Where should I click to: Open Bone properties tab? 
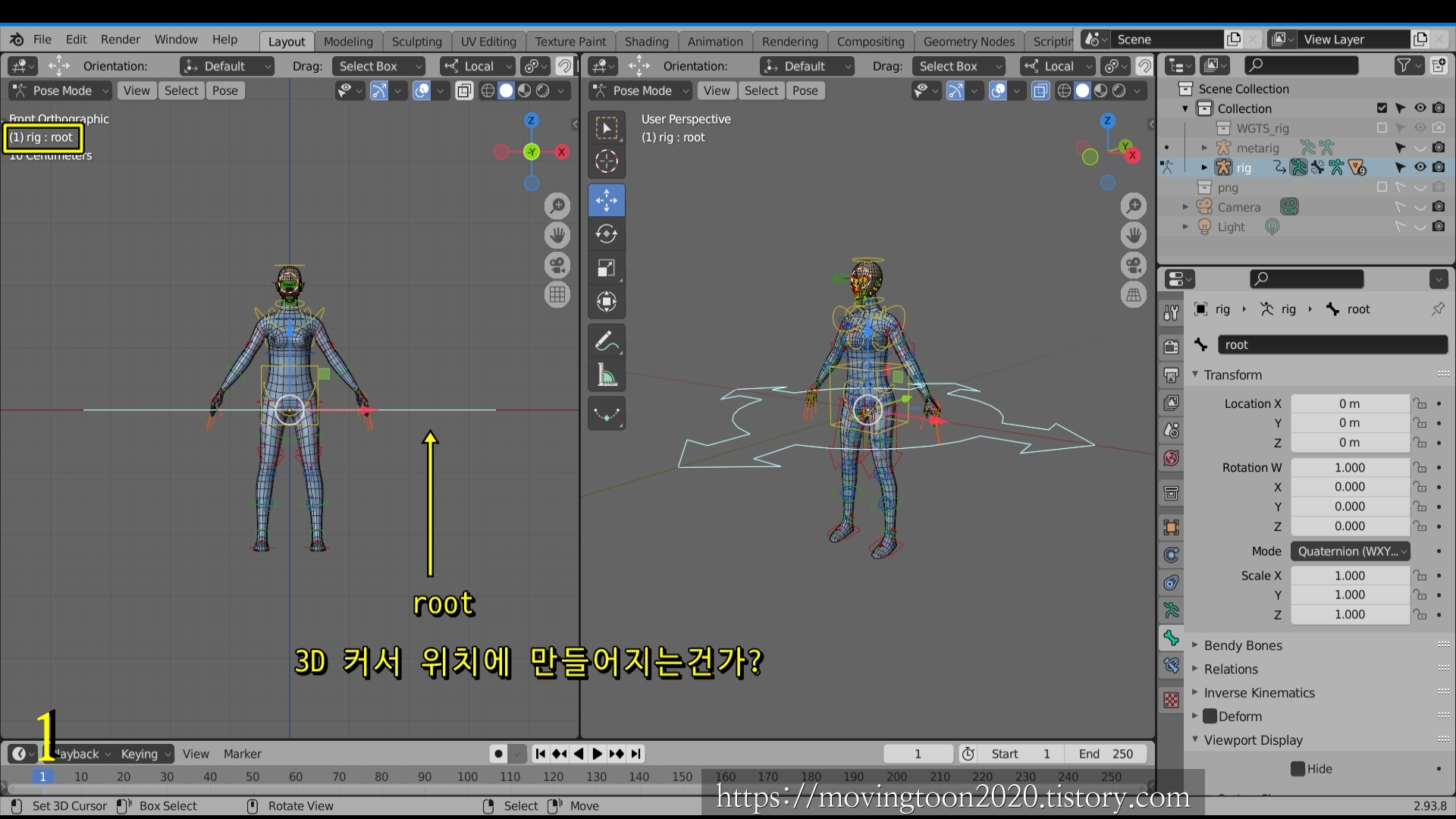(x=1172, y=639)
